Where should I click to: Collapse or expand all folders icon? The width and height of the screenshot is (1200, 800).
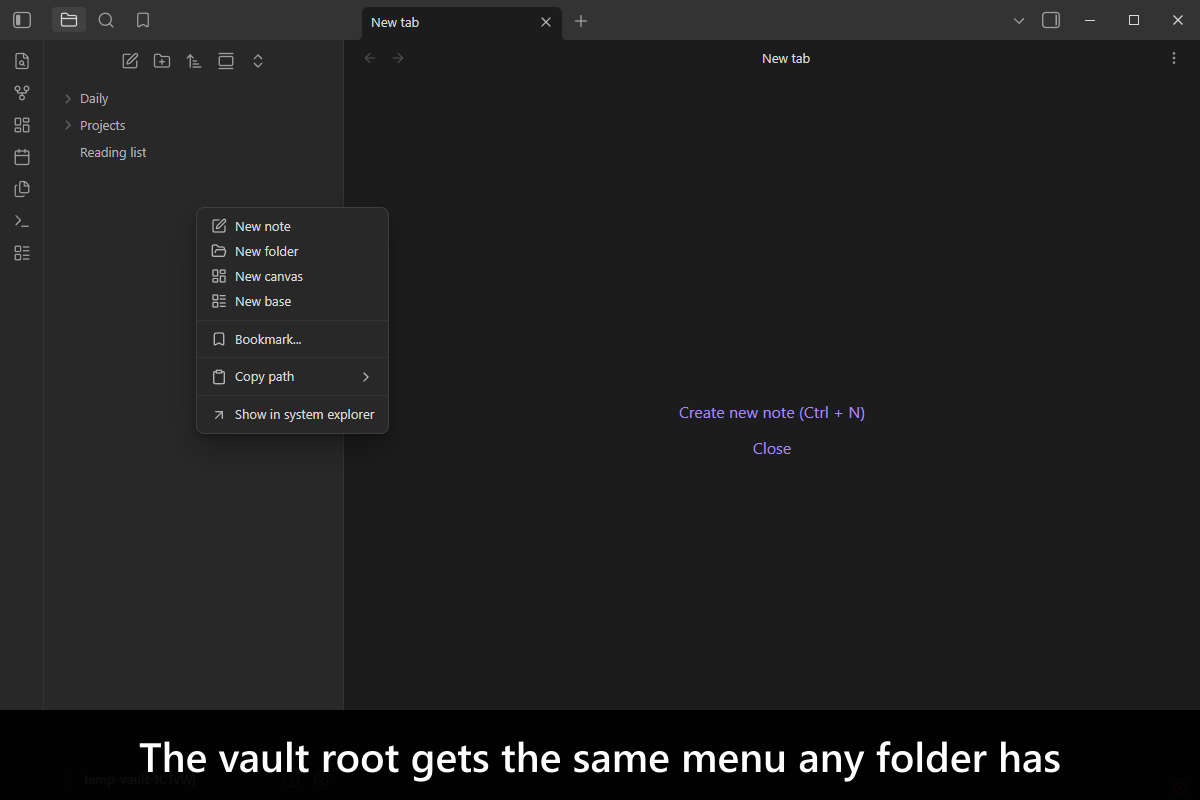258,61
